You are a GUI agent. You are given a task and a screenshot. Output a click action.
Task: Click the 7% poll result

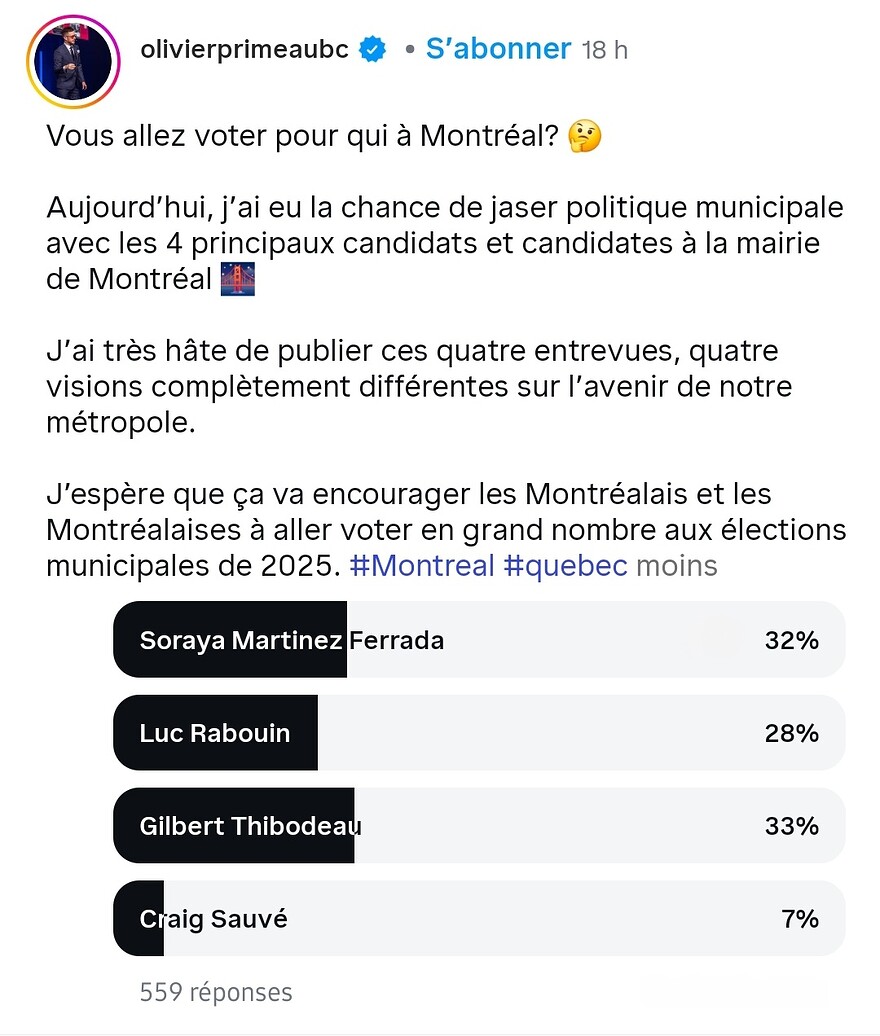[800, 919]
